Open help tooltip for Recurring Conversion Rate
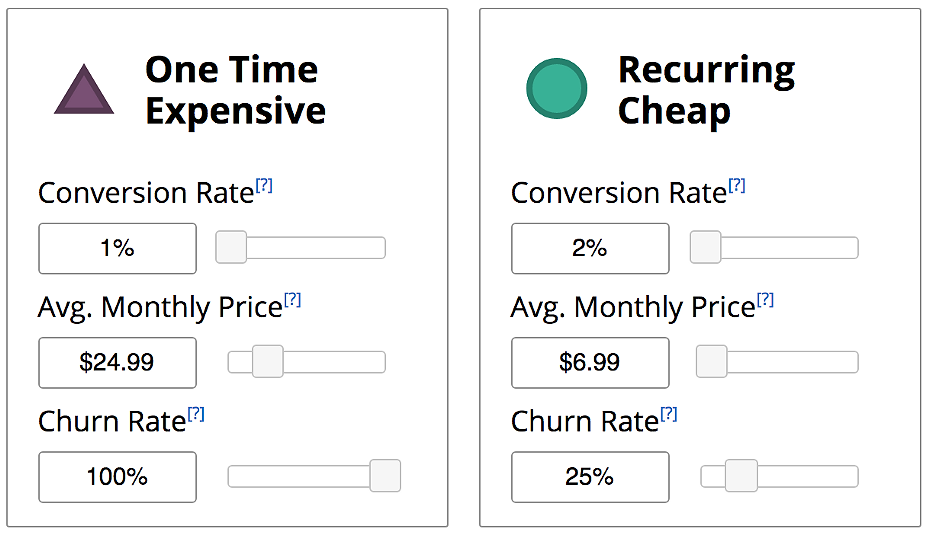This screenshot has width=932, height=538. 736,186
